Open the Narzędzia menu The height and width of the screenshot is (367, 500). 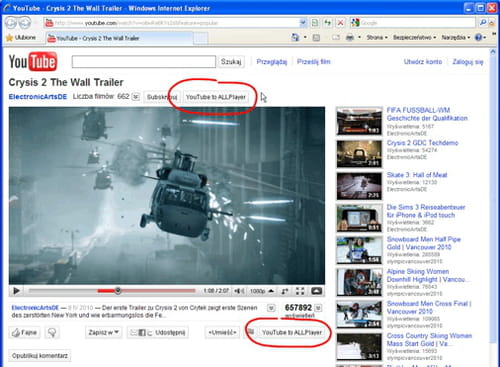[x=456, y=37]
